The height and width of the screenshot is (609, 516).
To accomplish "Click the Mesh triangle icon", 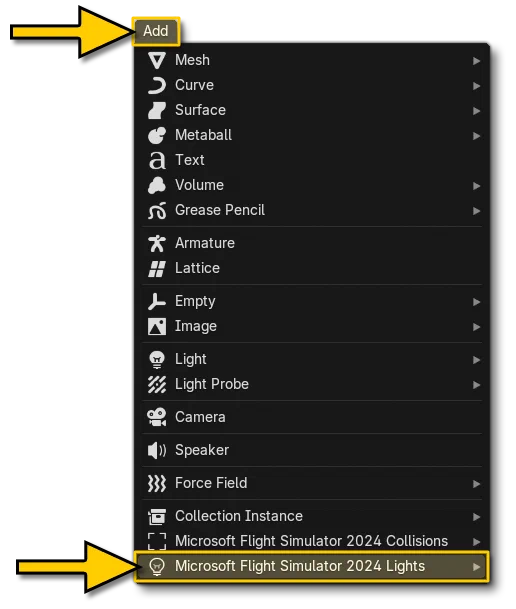I will [x=157, y=61].
